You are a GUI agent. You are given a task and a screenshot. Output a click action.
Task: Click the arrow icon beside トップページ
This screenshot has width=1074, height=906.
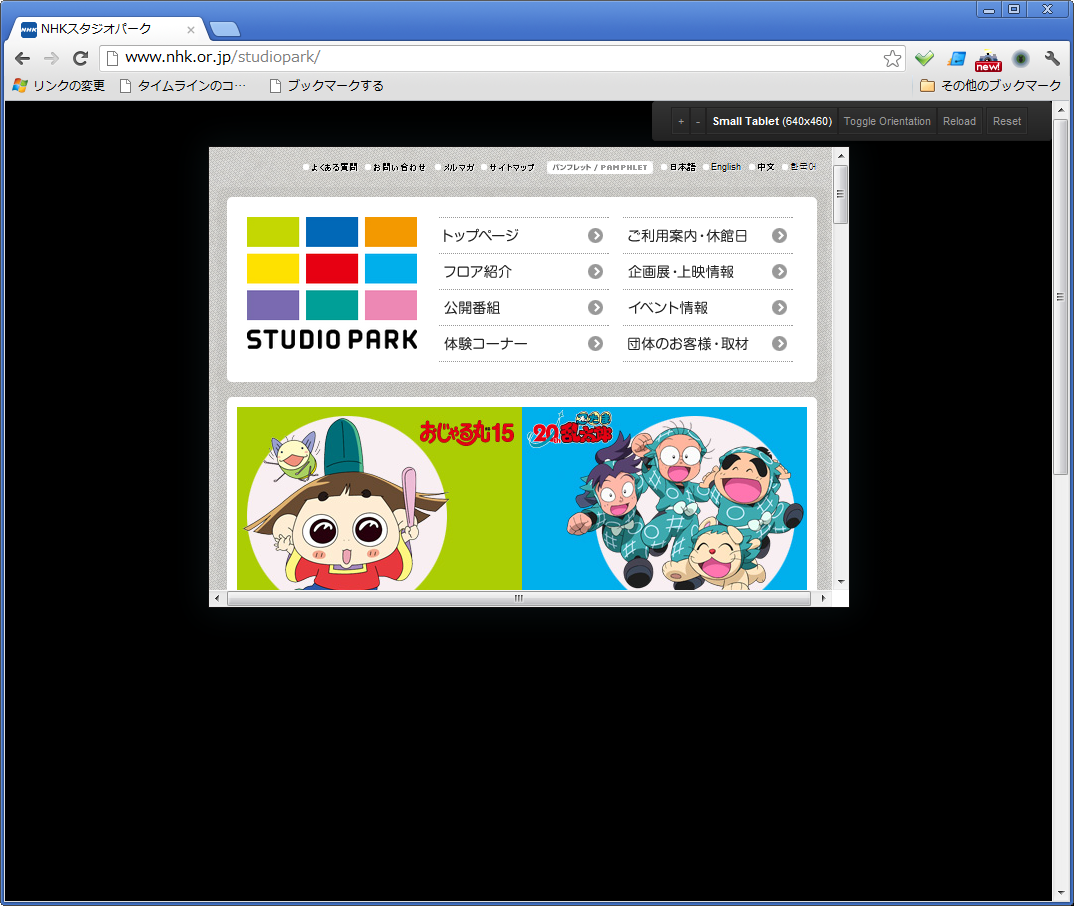tap(595, 236)
